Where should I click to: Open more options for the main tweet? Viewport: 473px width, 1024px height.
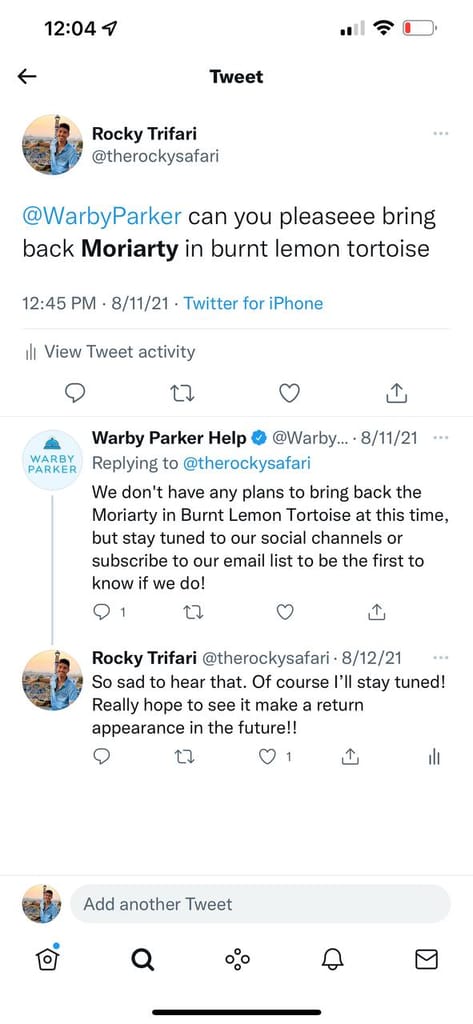click(441, 134)
